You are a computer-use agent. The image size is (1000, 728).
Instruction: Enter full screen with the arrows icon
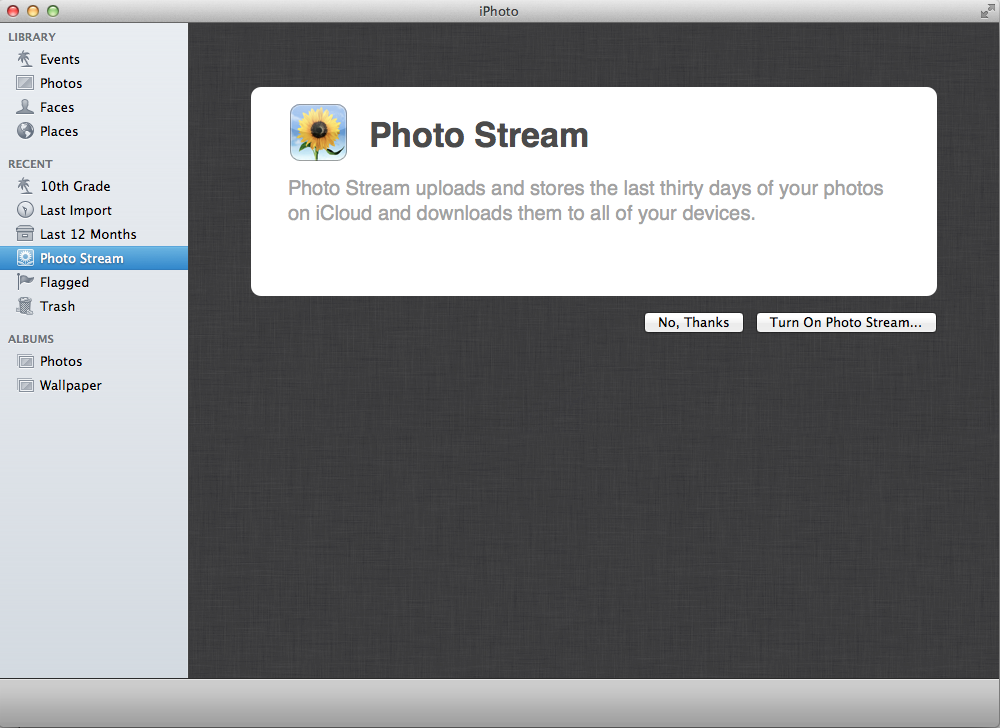(x=987, y=11)
